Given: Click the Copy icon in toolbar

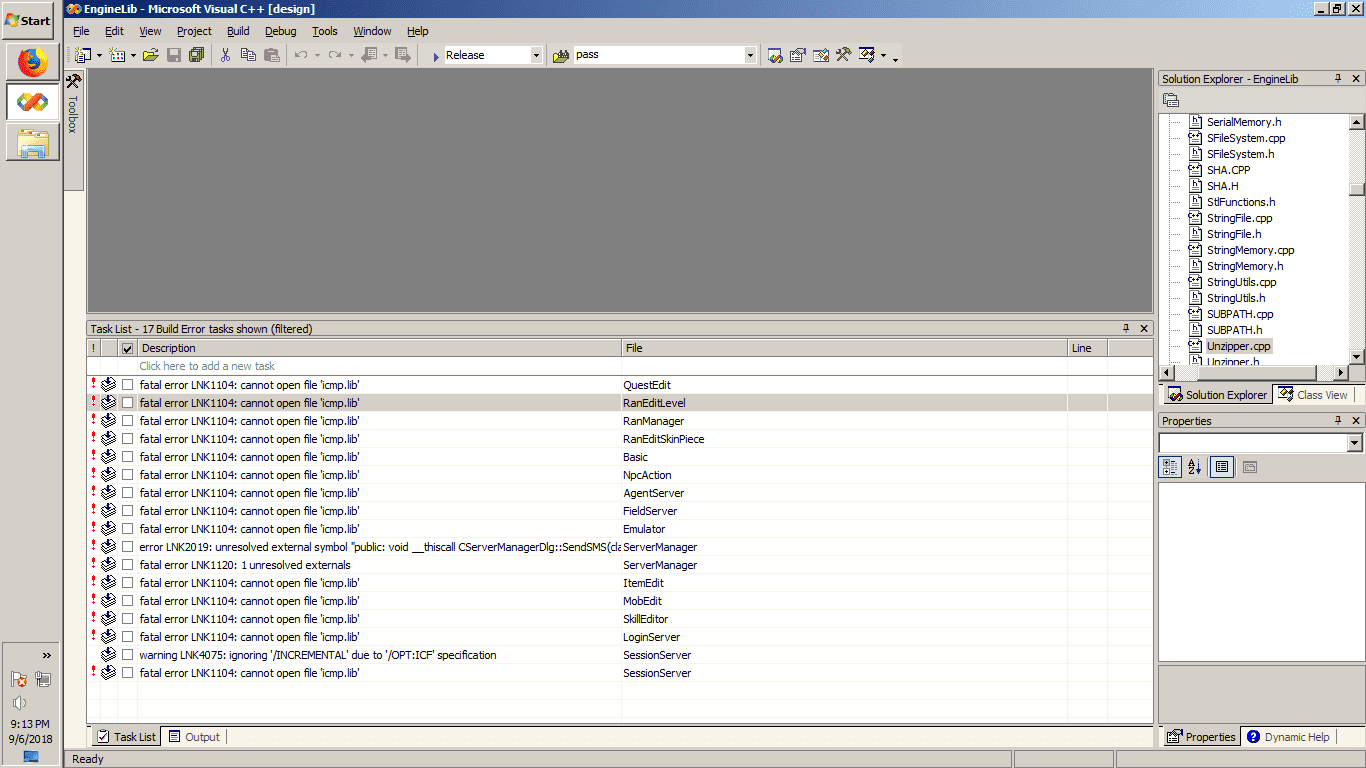Looking at the screenshot, I should pos(248,55).
